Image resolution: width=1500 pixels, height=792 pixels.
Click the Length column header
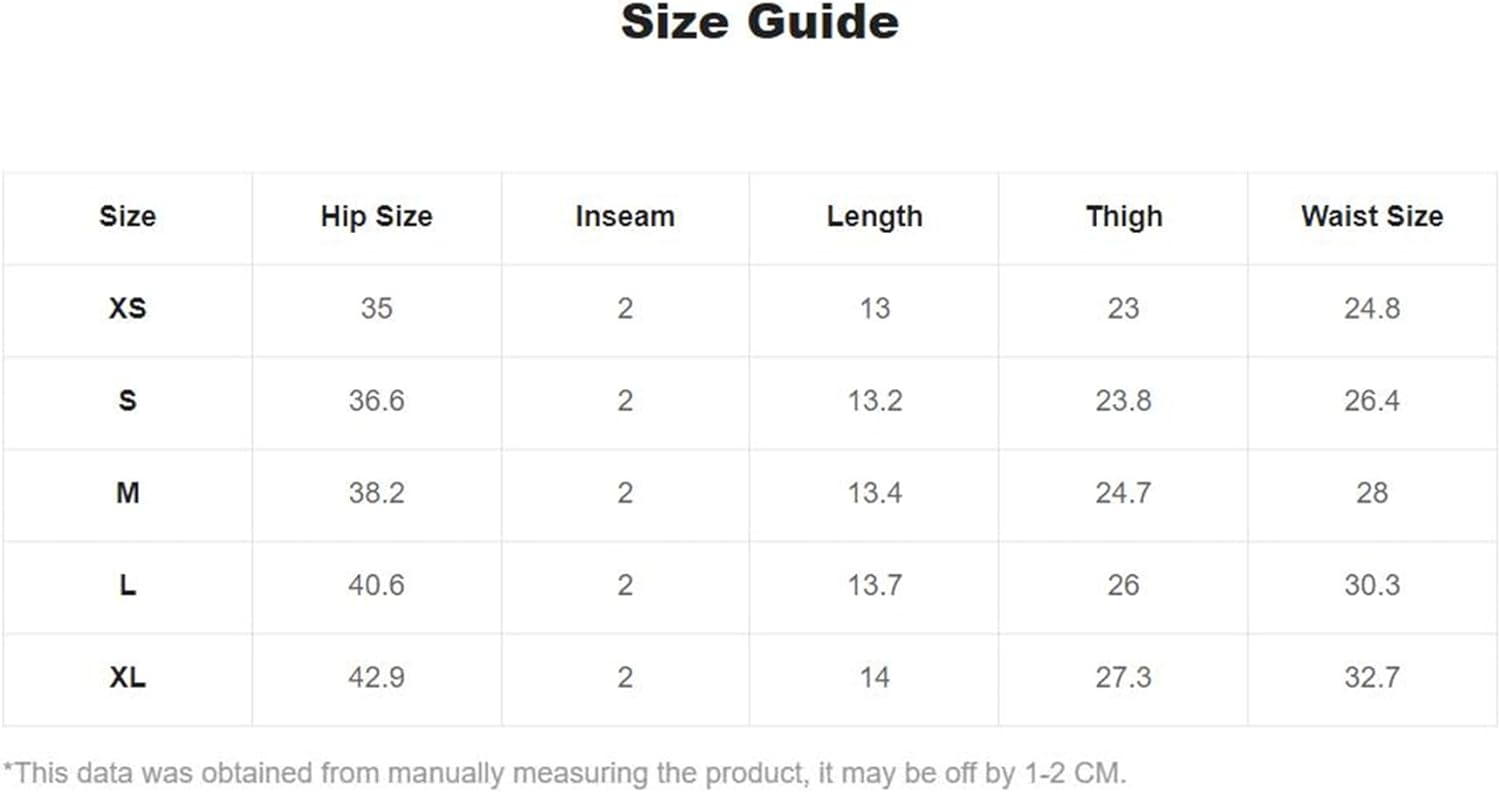tap(874, 217)
